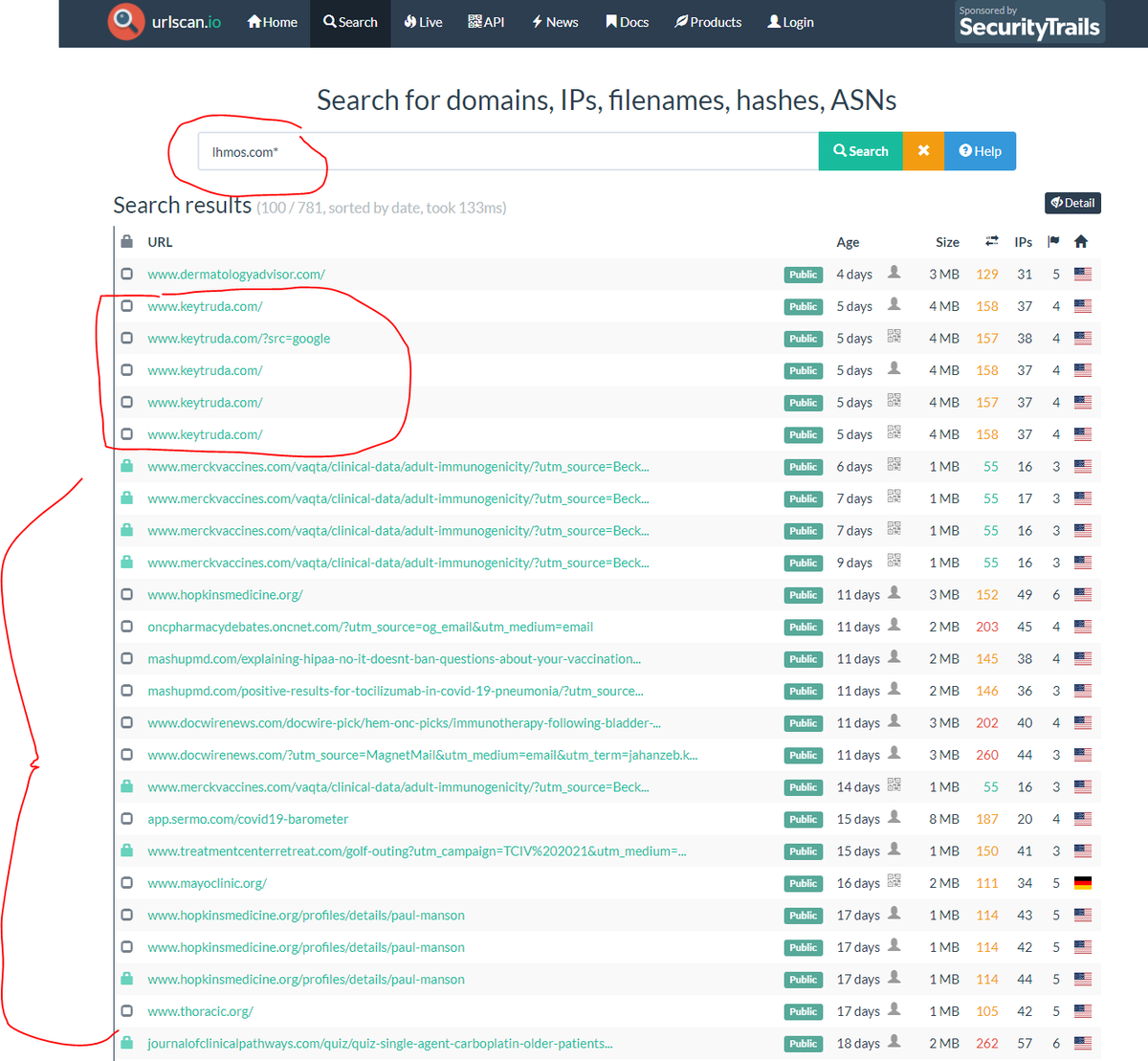Image resolution: width=1148 pixels, height=1061 pixels.
Task: Open www.mayoclinic.org/ result
Action: tap(207, 883)
